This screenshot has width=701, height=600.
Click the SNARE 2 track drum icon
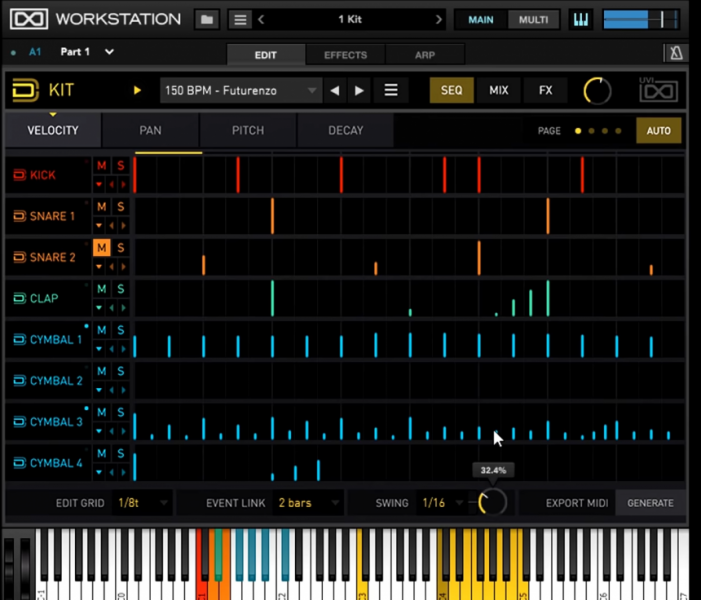click(x=19, y=257)
